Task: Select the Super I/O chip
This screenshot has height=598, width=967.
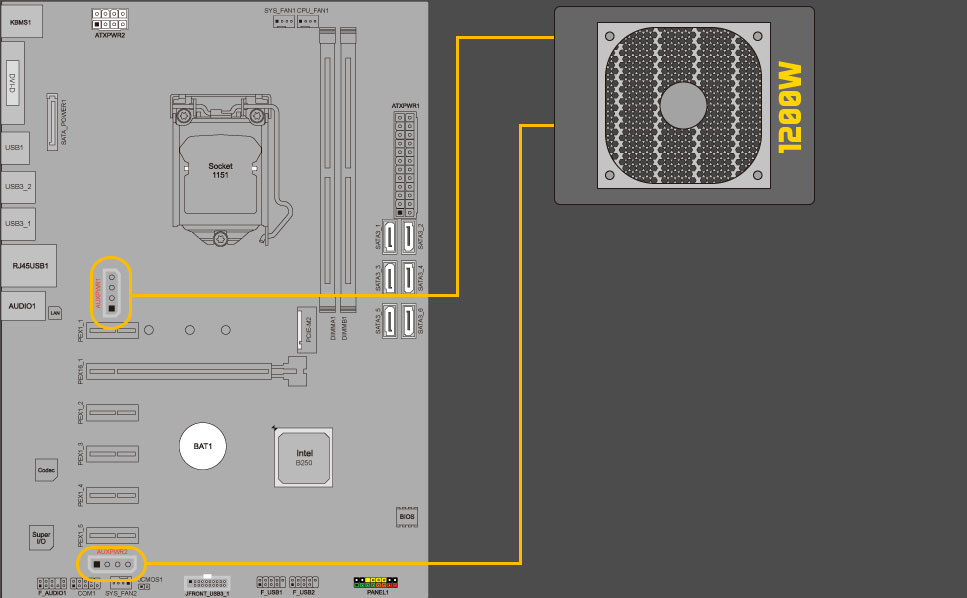Action: [41, 537]
